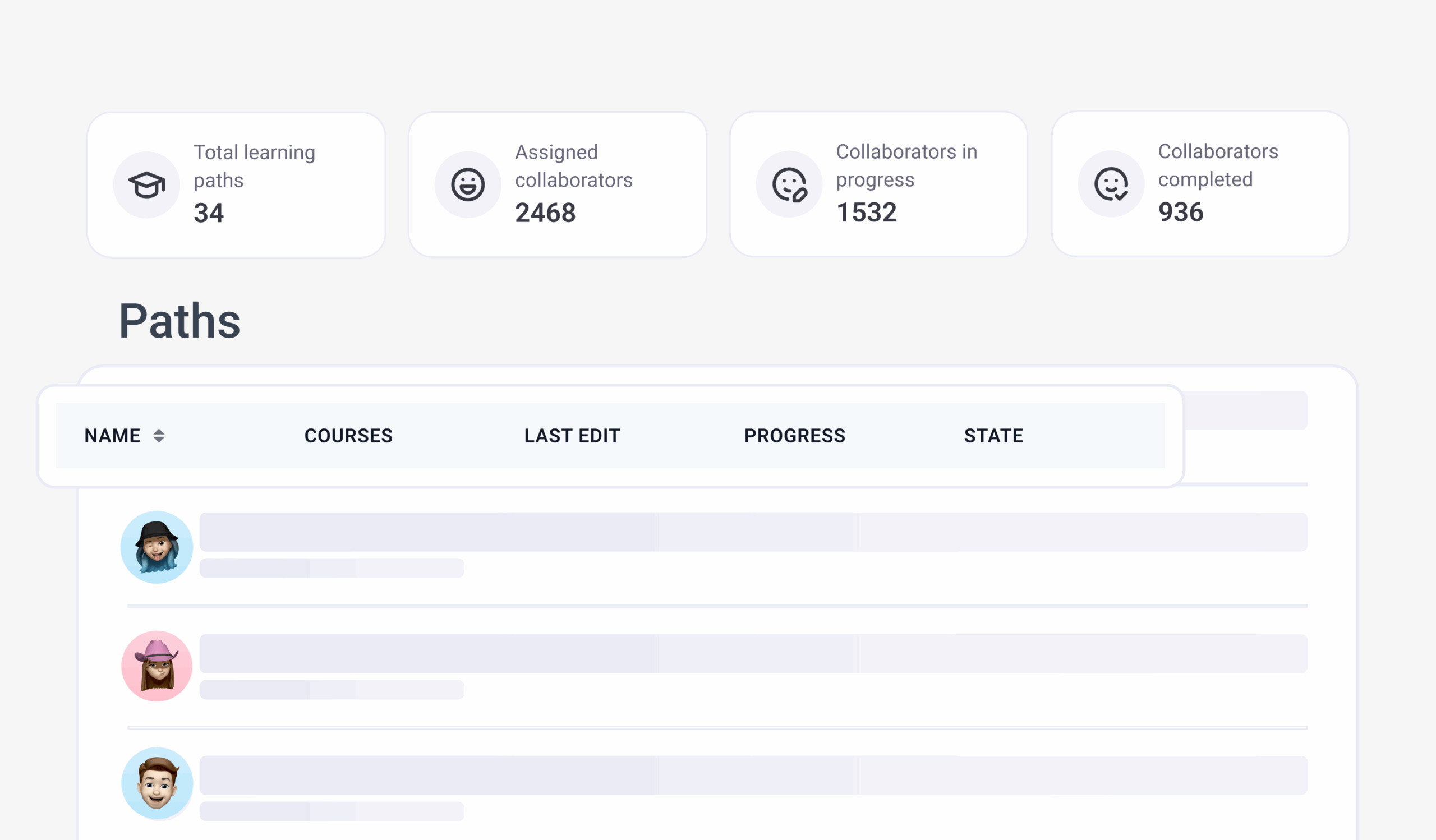Select the avatar wearing a pink cowboy hat
1436x840 pixels.
157,666
